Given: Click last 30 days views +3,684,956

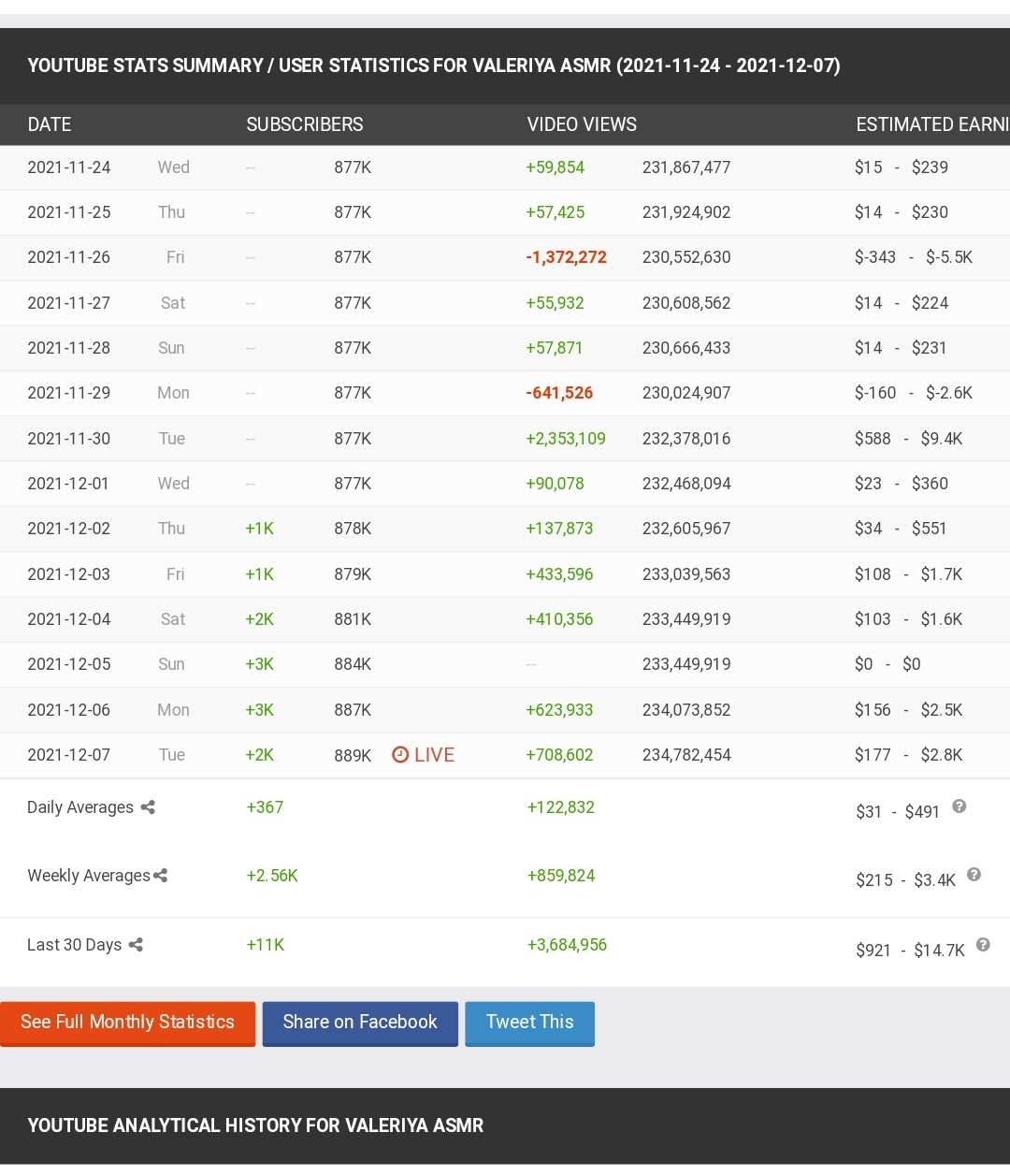Looking at the screenshot, I should 567,945.
